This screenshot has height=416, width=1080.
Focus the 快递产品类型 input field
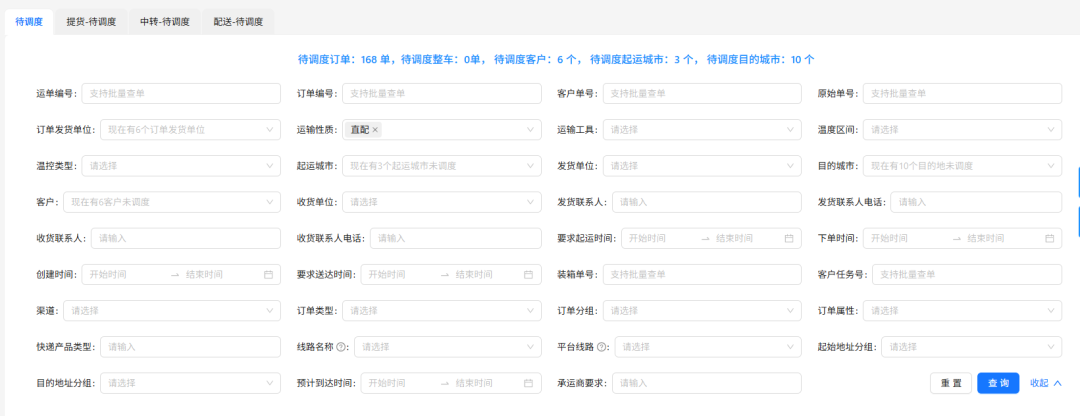191,347
